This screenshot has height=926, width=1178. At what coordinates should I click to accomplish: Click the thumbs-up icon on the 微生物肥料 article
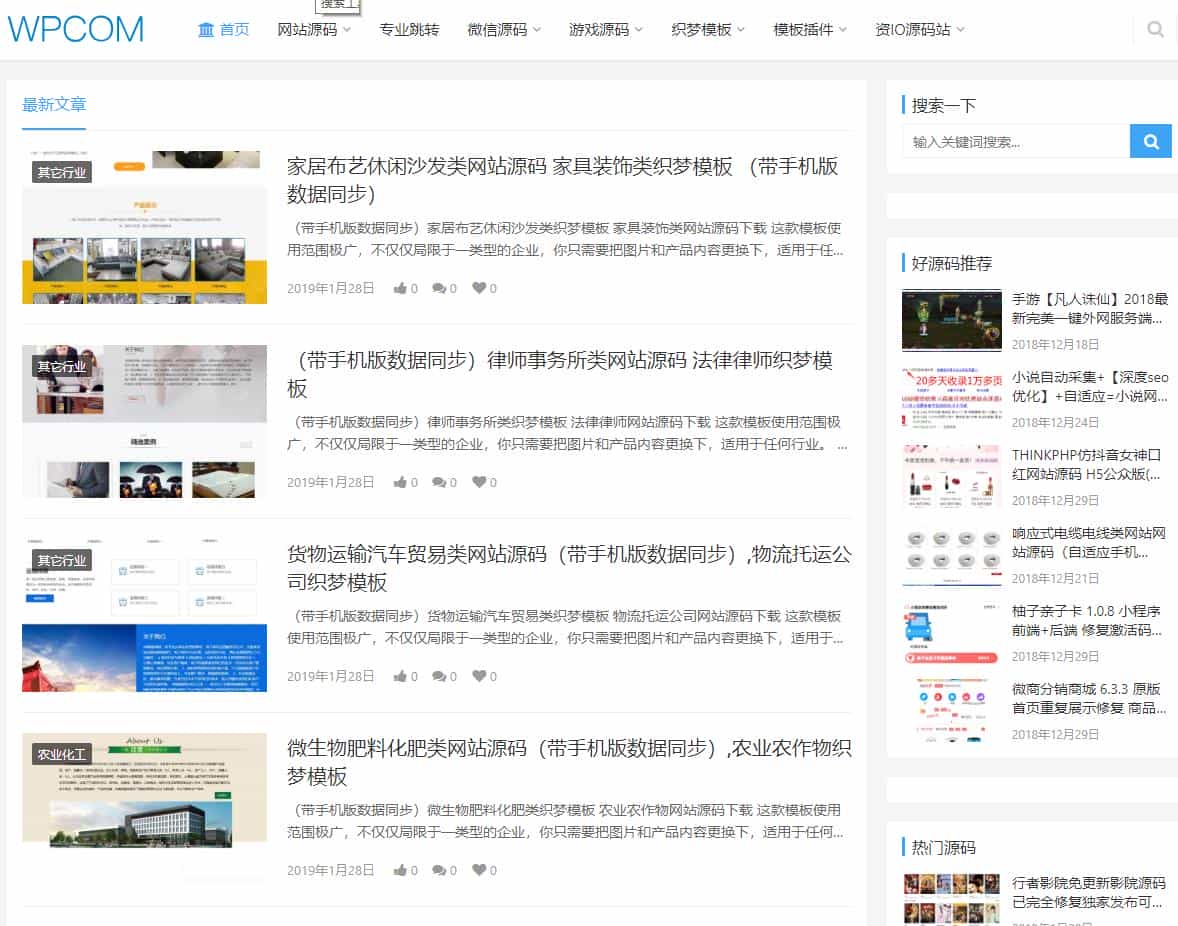[402, 870]
